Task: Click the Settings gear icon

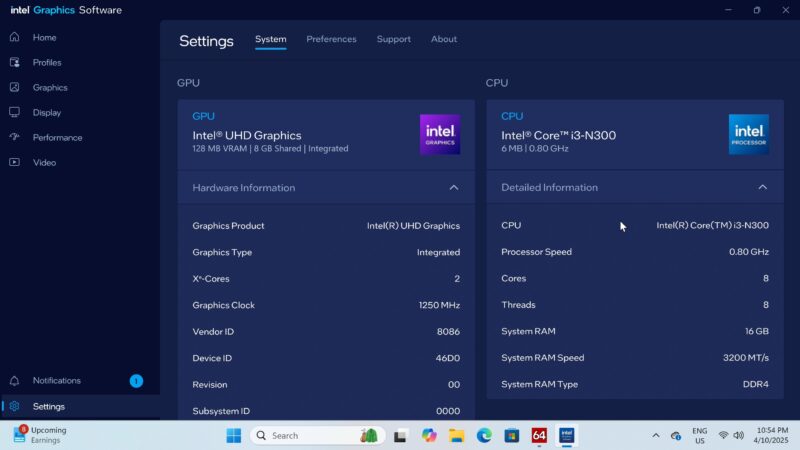Action: [x=14, y=406]
